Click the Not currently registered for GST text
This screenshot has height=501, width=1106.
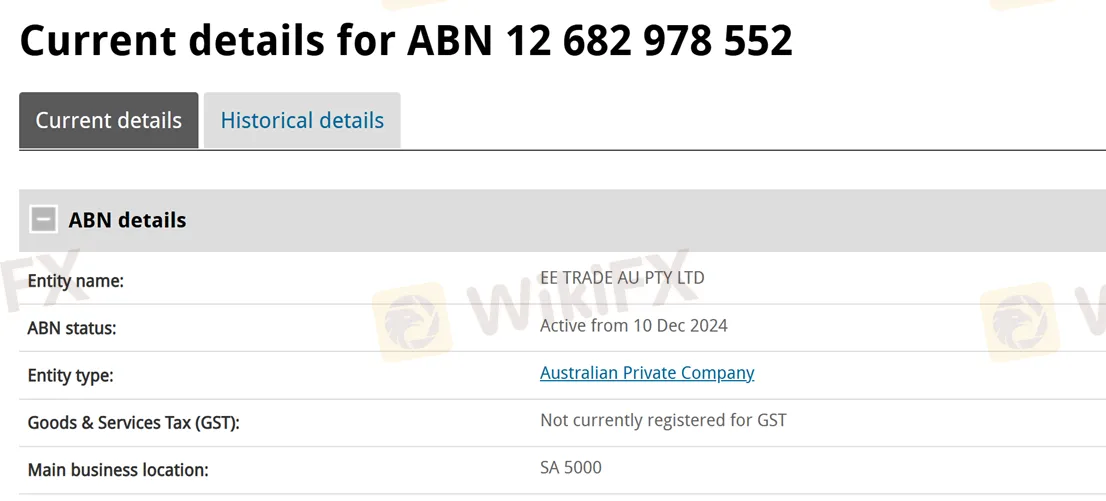tap(663, 421)
